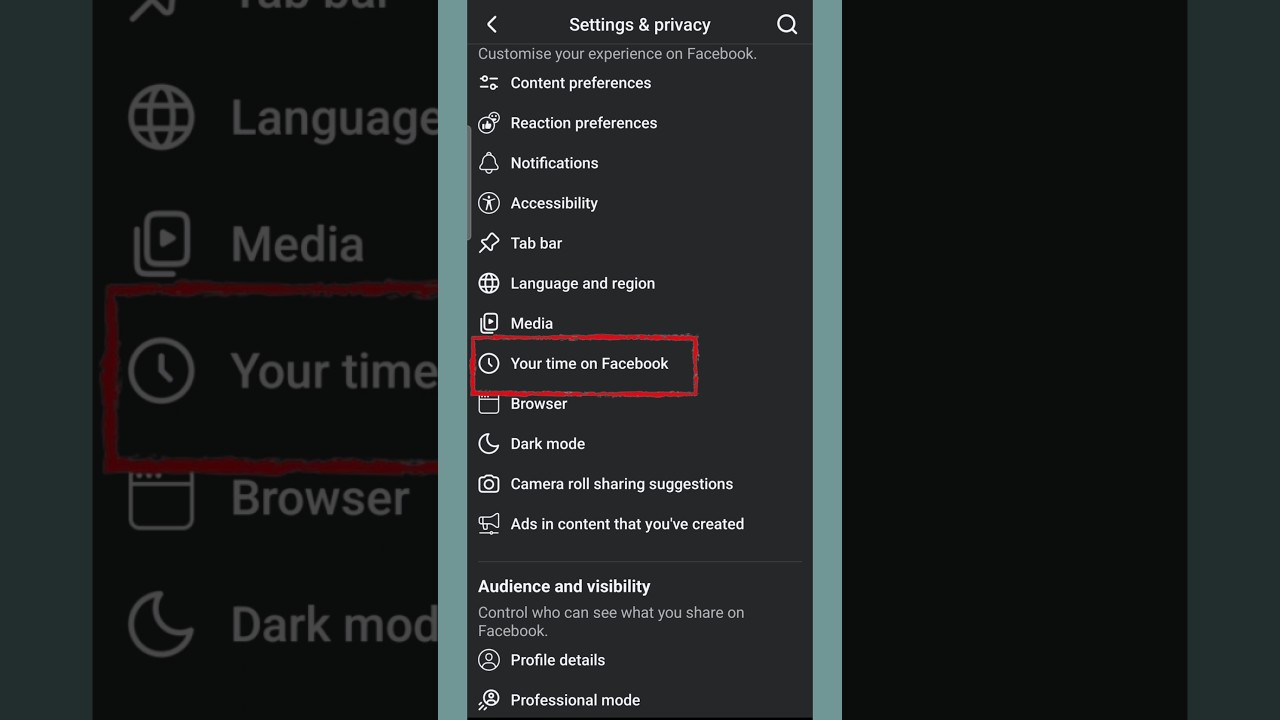The width and height of the screenshot is (1280, 720).
Task: Click the Accessibility person icon
Action: pos(489,203)
